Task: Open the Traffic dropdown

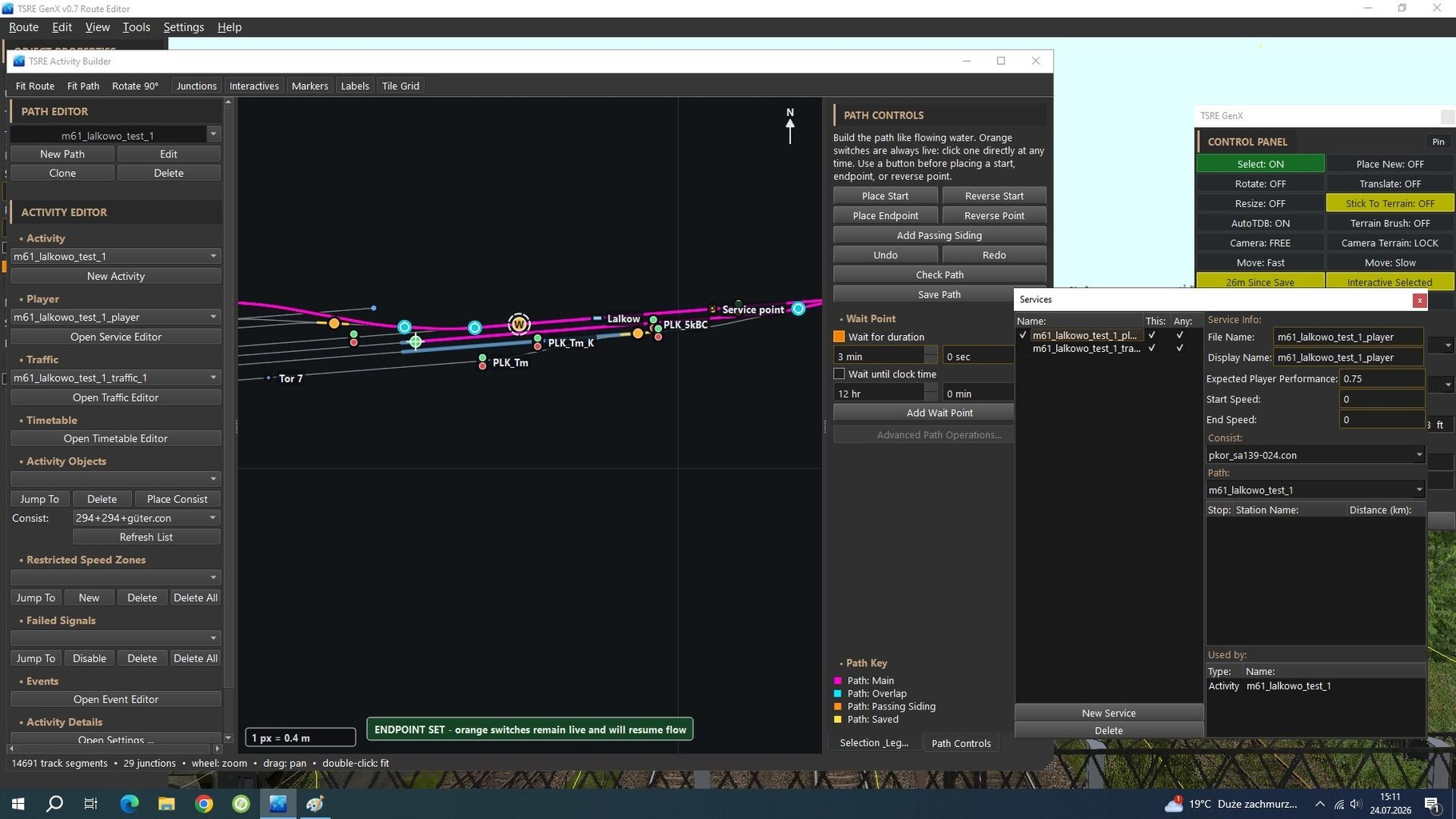Action: click(x=115, y=377)
